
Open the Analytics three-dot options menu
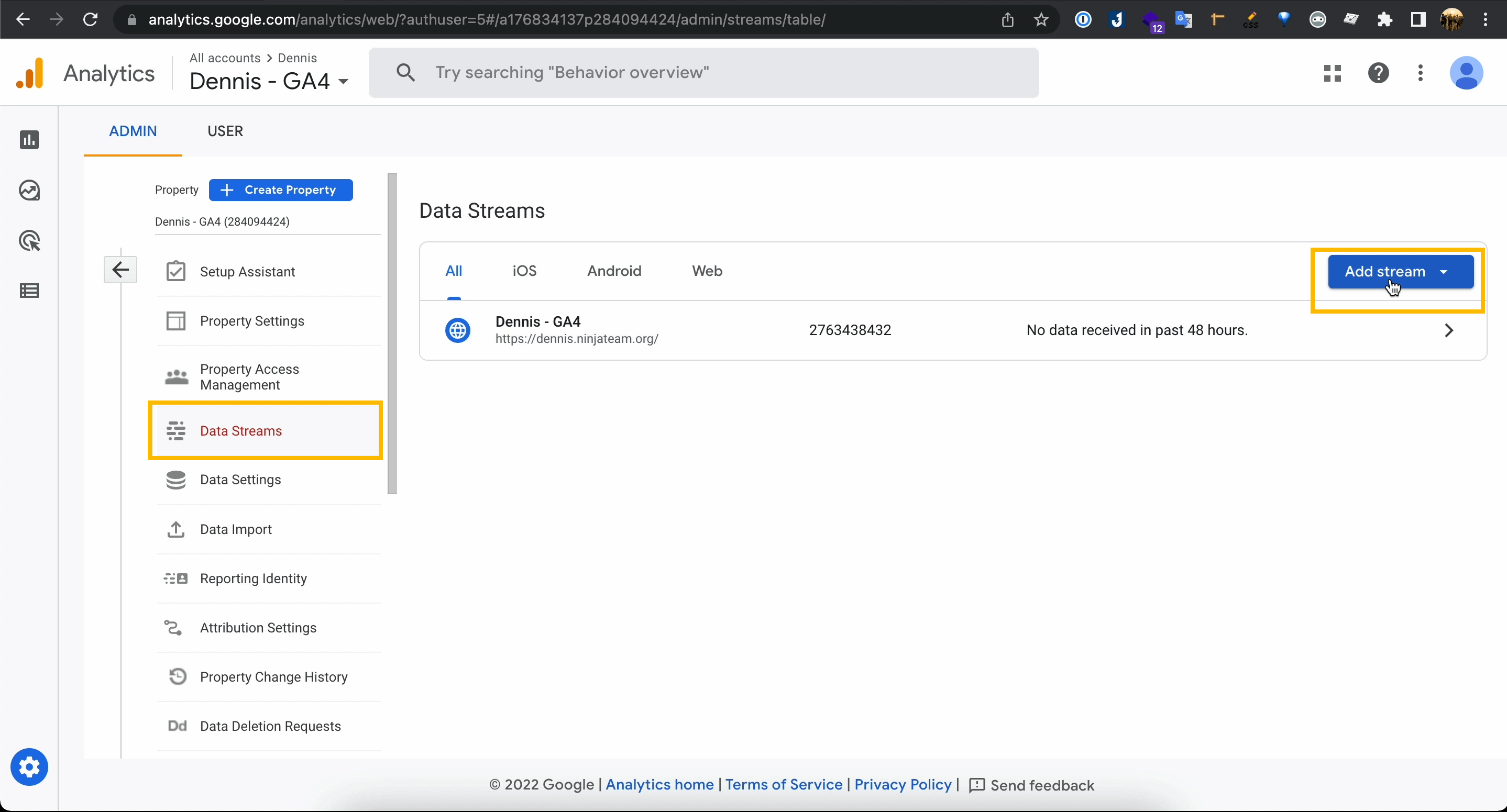[1421, 73]
